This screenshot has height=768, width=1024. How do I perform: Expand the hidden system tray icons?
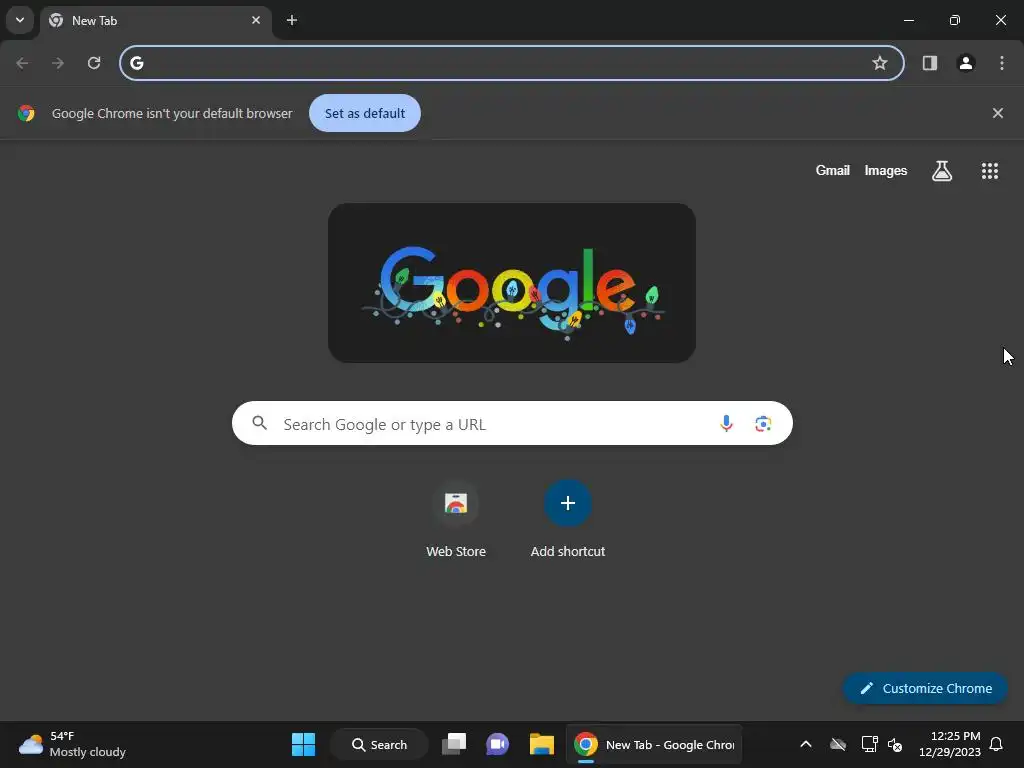(806, 744)
